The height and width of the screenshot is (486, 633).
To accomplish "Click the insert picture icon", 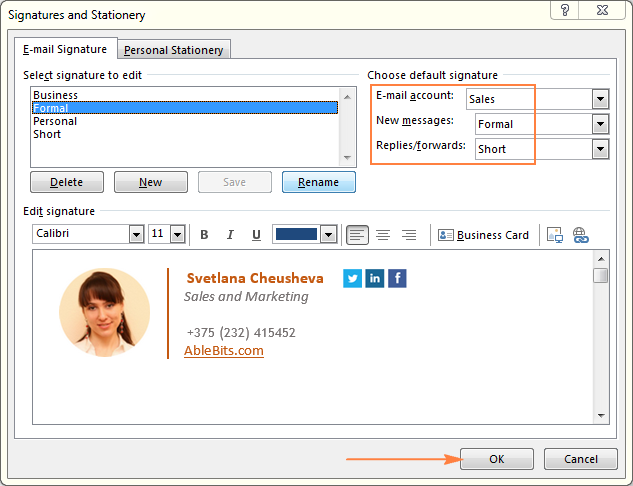I will point(556,235).
